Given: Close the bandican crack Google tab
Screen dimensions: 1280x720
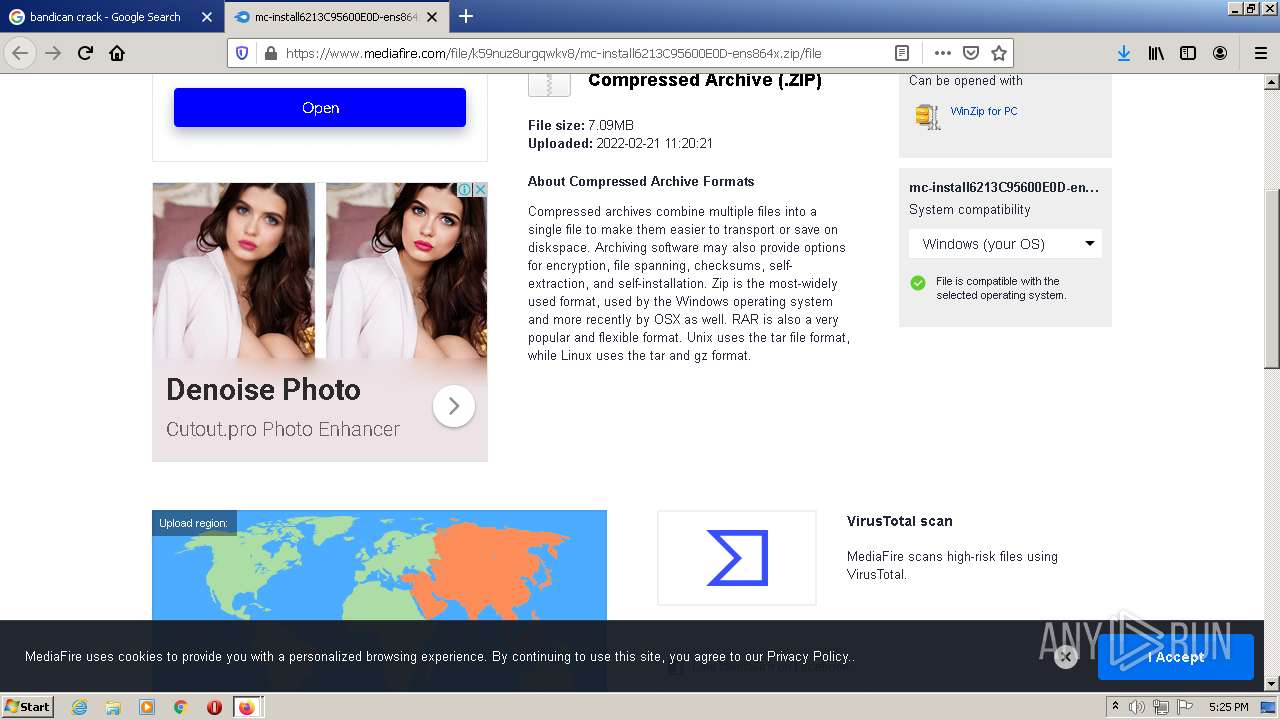Looking at the screenshot, I should click(x=207, y=17).
